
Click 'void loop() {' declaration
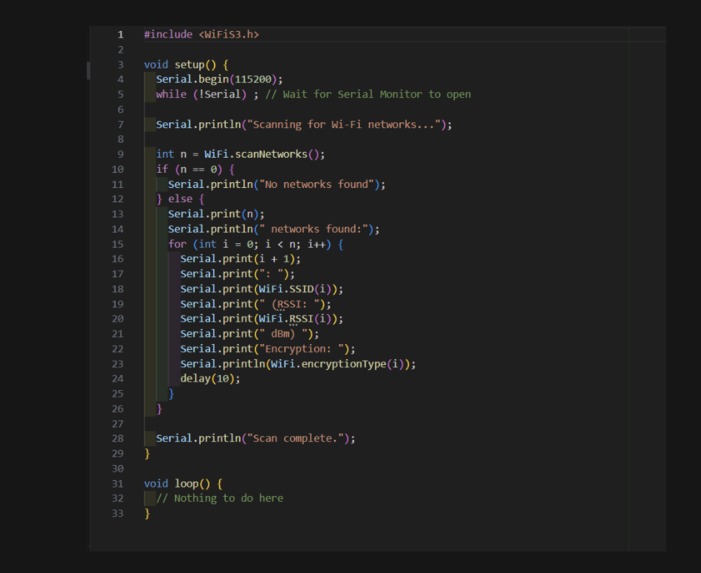coord(183,484)
